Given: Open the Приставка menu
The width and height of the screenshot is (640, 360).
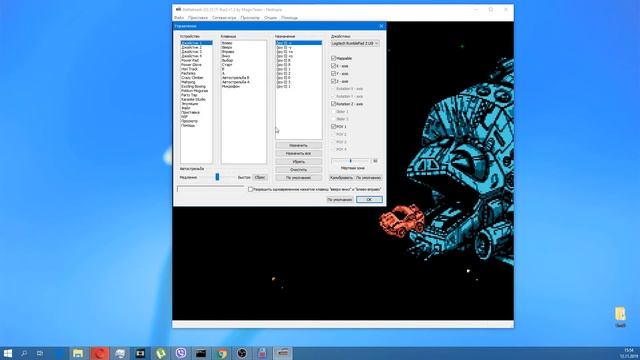Looking at the screenshot, I should pos(198,18).
